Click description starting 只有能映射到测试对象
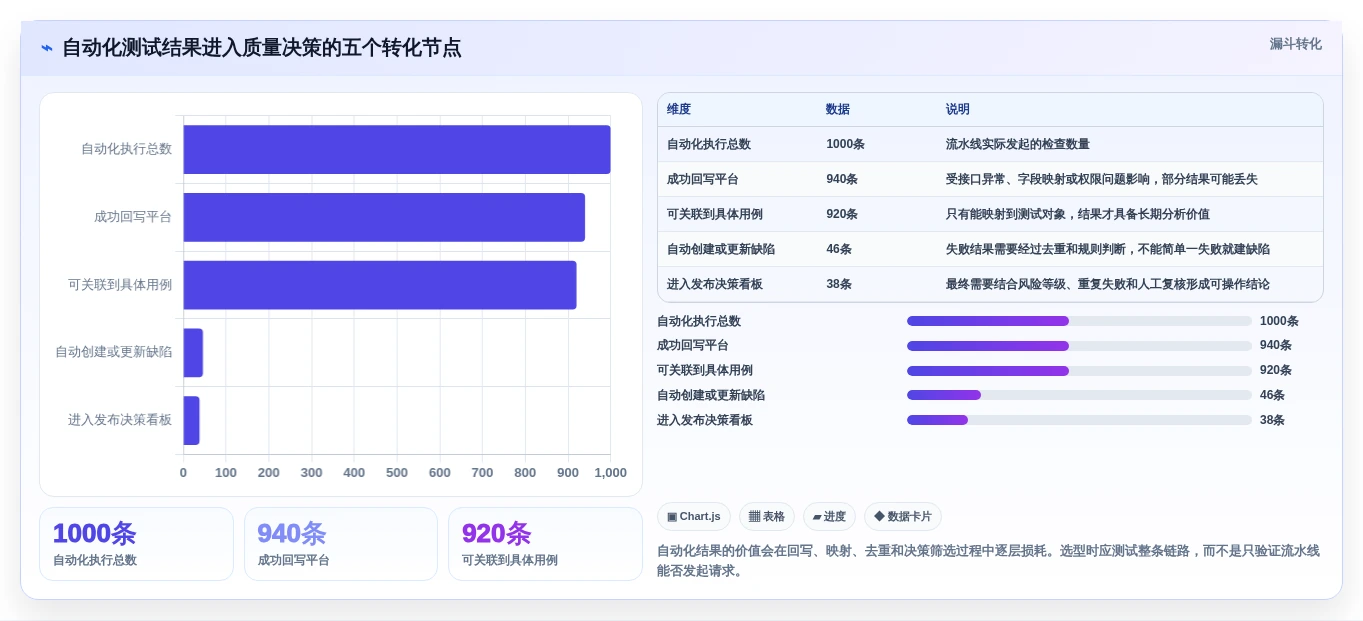 point(1078,214)
